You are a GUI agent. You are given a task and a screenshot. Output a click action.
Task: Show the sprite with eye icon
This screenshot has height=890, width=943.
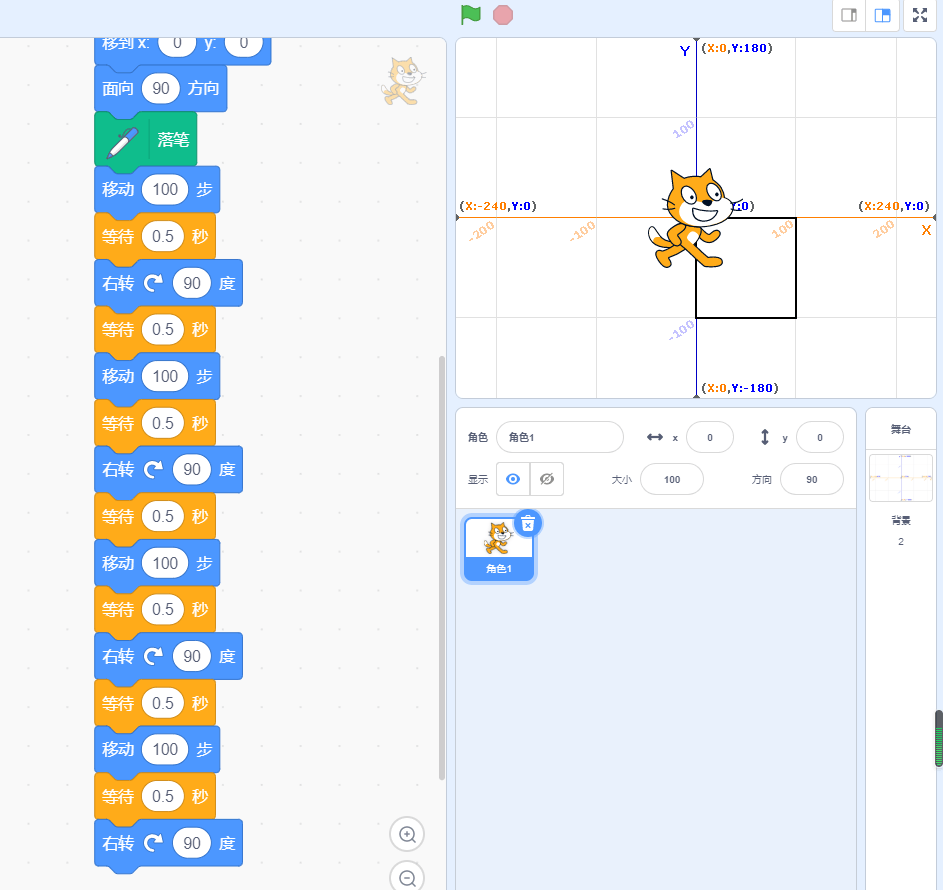point(513,479)
